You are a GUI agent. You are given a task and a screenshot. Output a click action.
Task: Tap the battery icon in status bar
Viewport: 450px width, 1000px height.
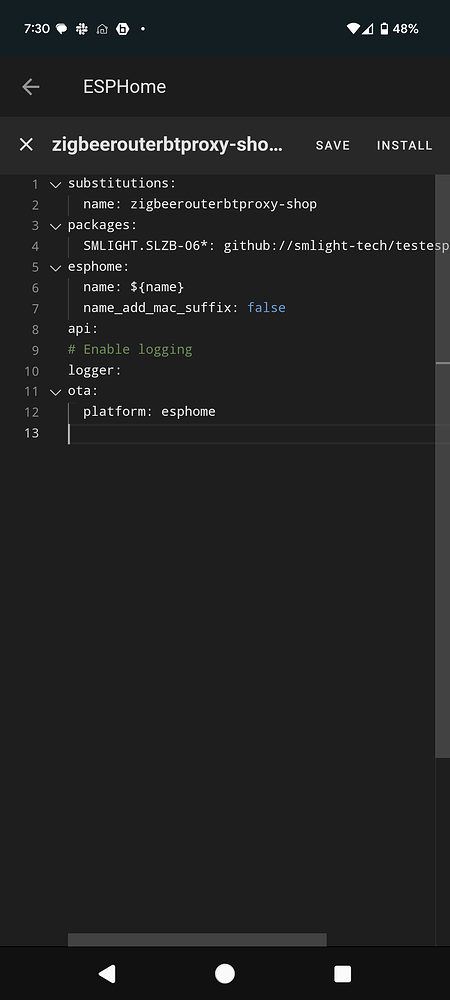coord(384,29)
